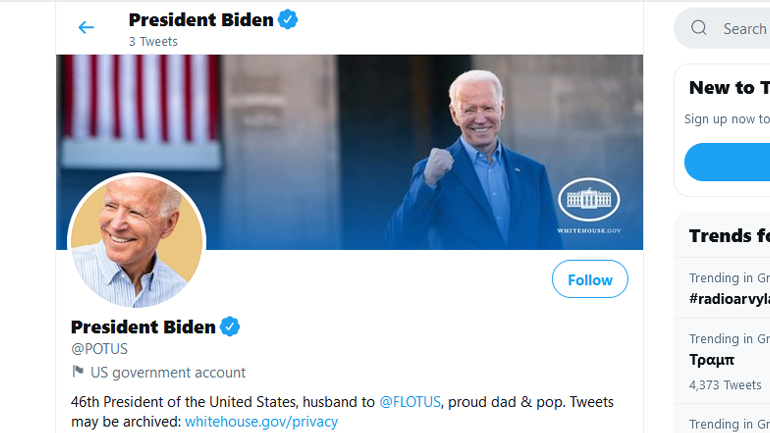
Task: Open the #radioarvyla trending topic
Action: [729, 298]
